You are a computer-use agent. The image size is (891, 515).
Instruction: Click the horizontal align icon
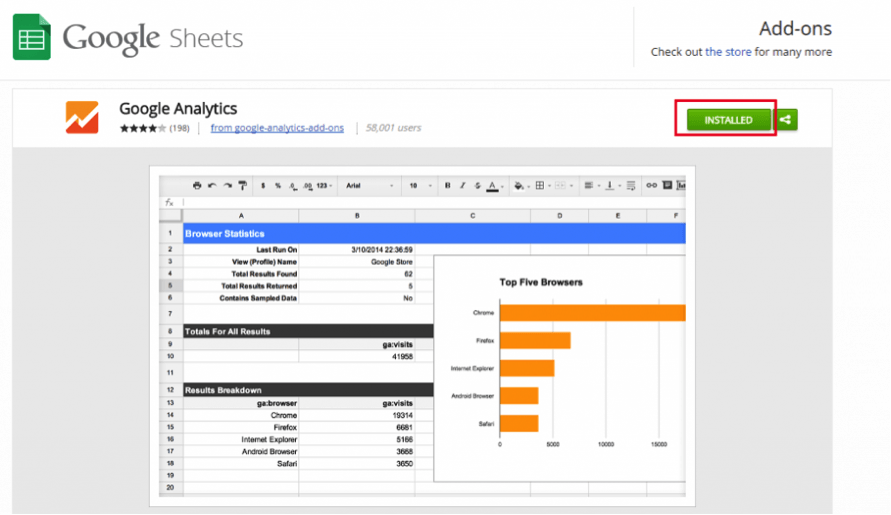pyautogui.click(x=589, y=185)
